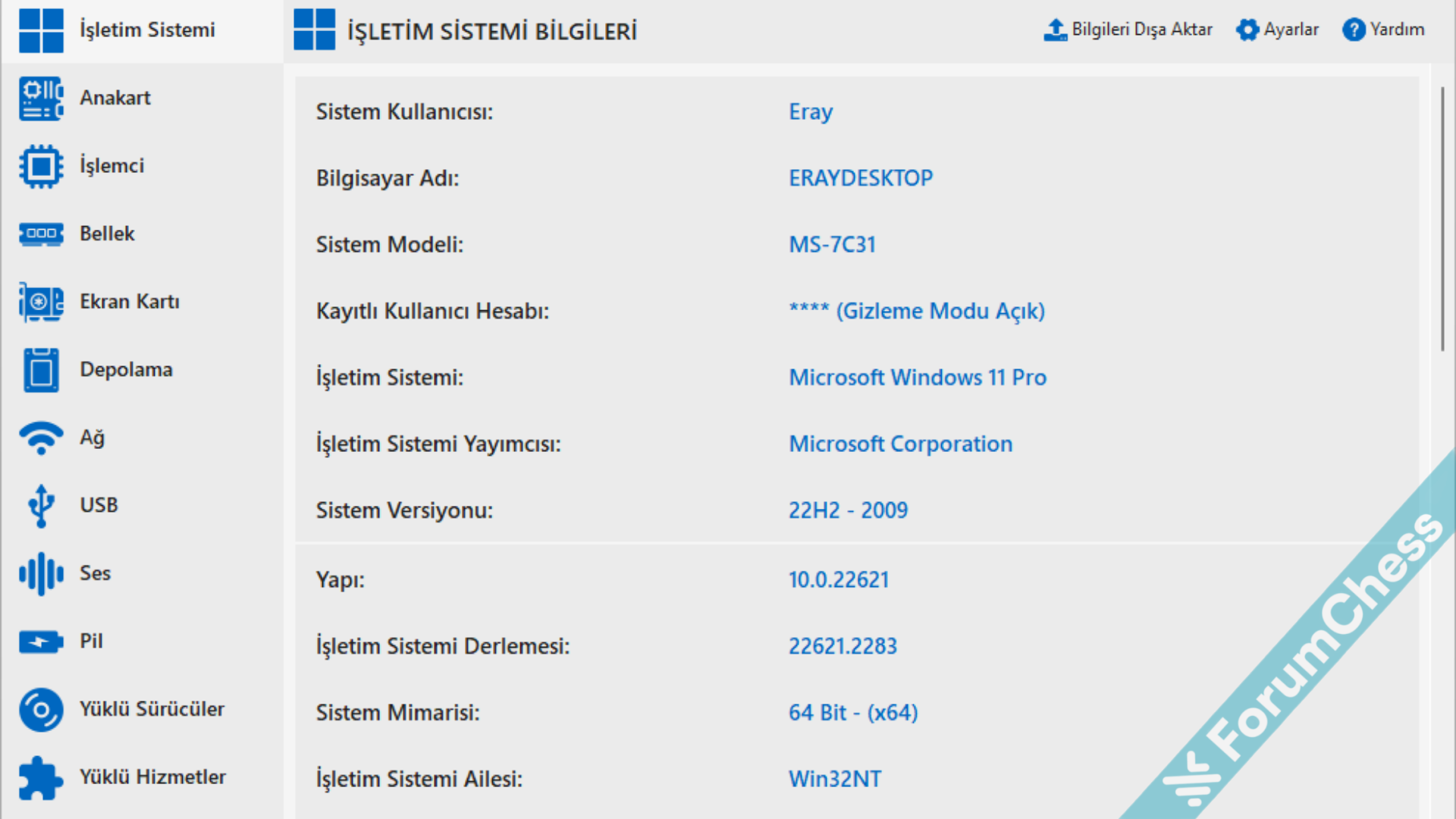Screen dimensions: 1456x819
Task: Go to Yüklü Hizmetler section
Action: tap(152, 777)
